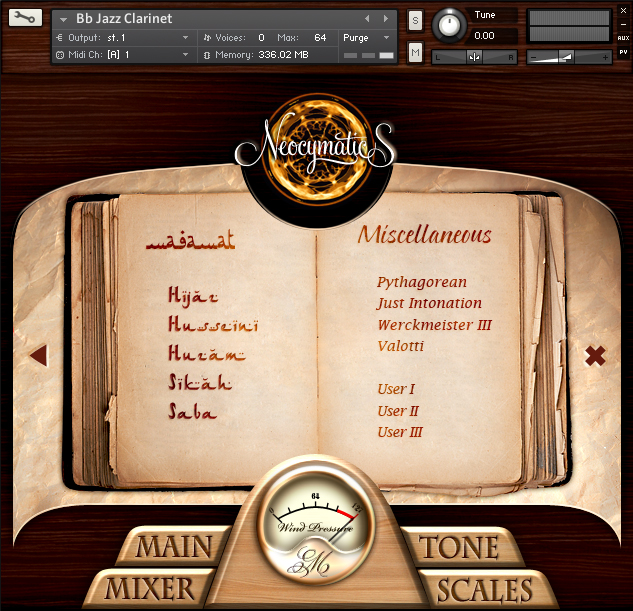Select the Valotti tuning
The height and width of the screenshot is (611, 633).
tap(400, 346)
